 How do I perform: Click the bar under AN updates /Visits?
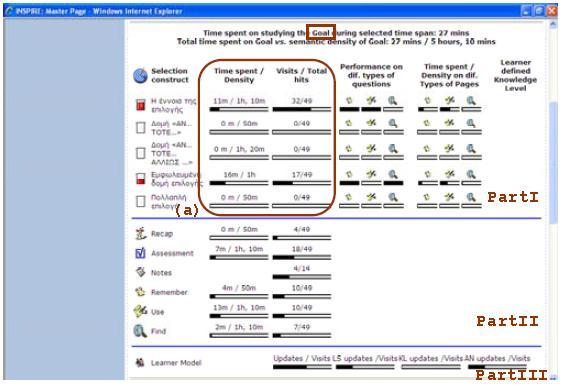497,367
